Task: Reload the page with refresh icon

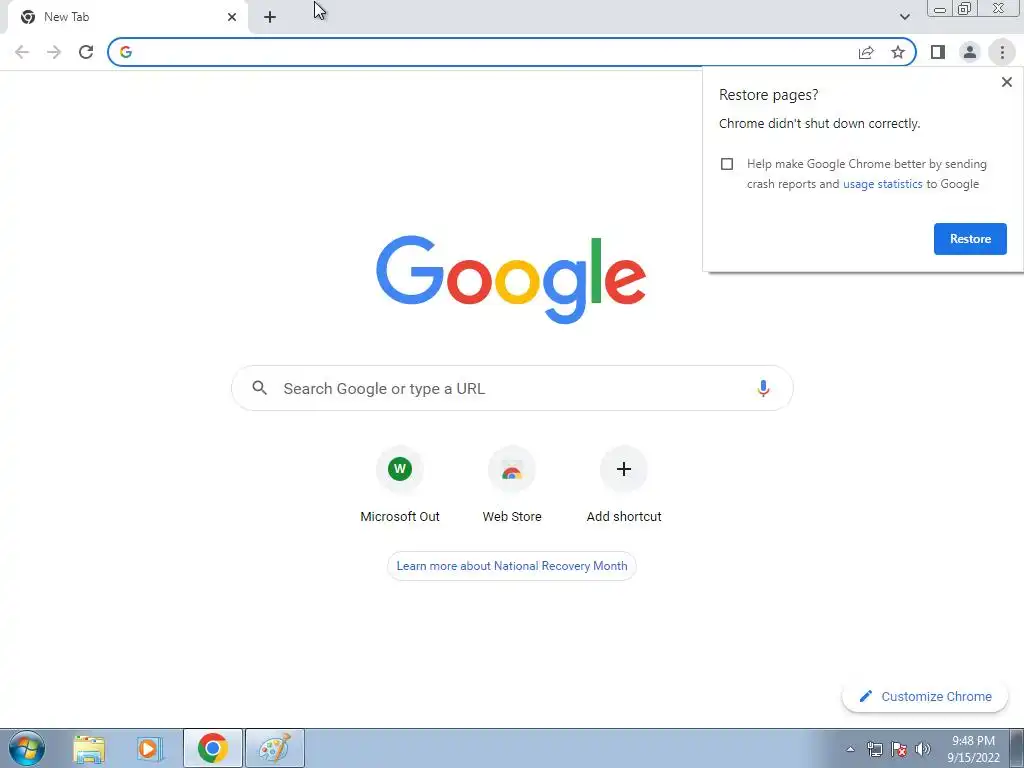Action: [x=86, y=52]
